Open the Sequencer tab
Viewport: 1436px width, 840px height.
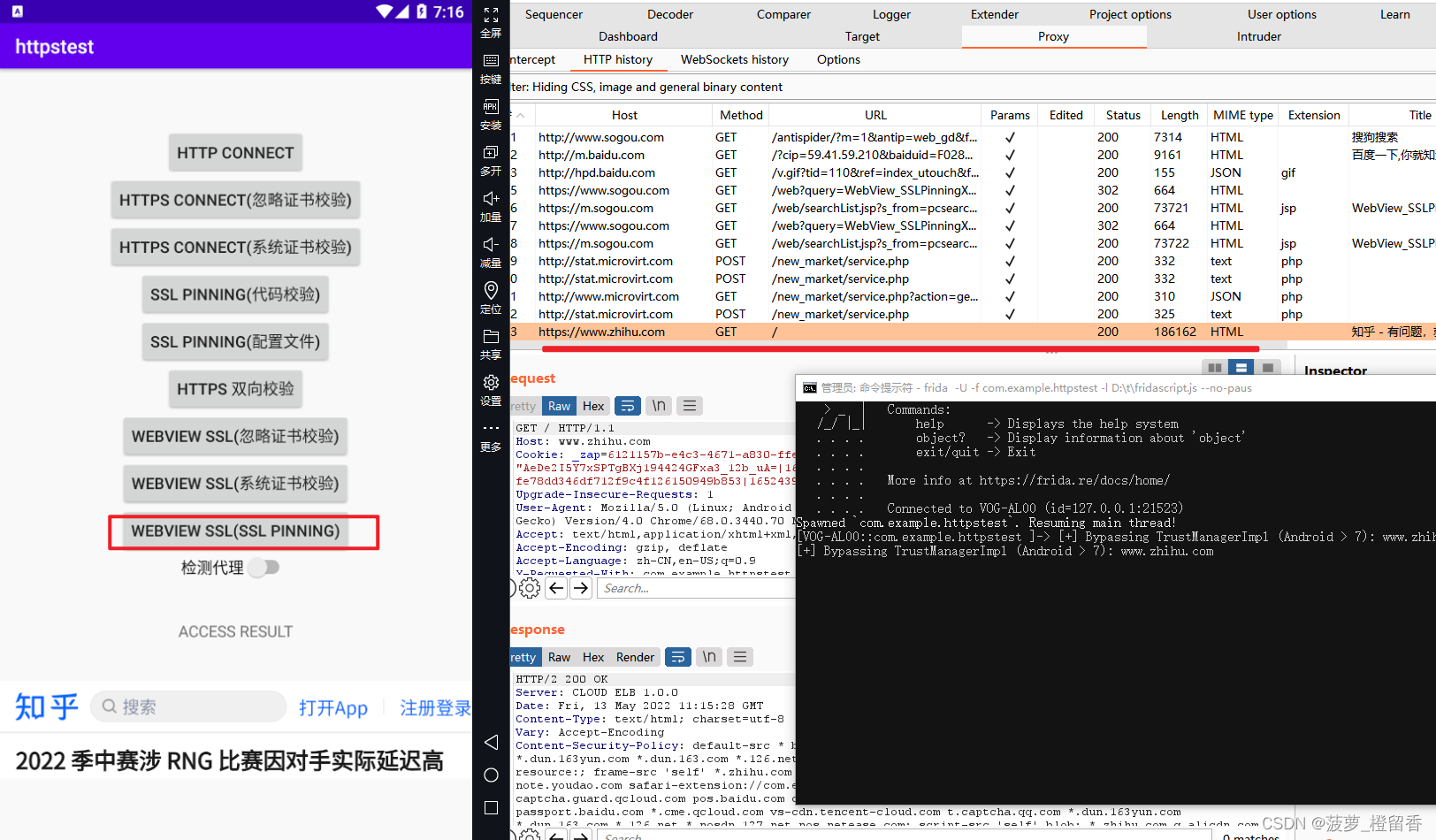(x=554, y=14)
